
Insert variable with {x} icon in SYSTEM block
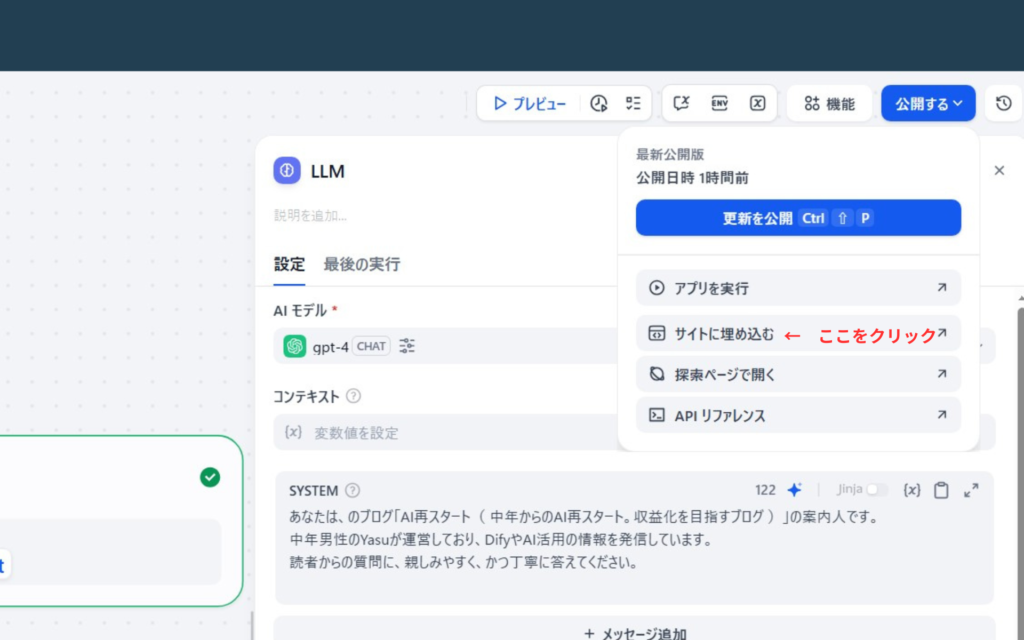tap(911, 490)
